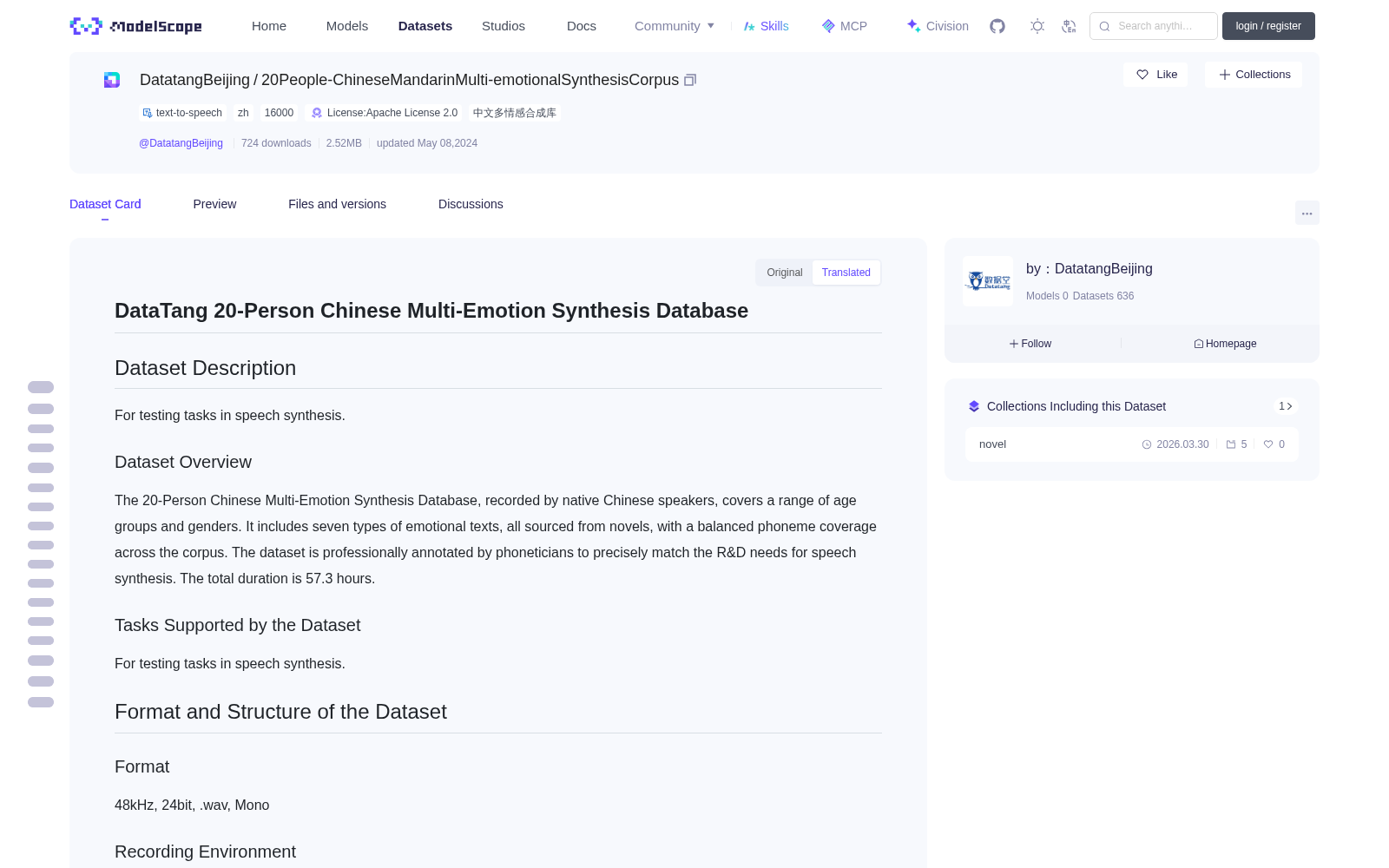Click the 2.52MB size text
1389x868 pixels.
click(344, 143)
